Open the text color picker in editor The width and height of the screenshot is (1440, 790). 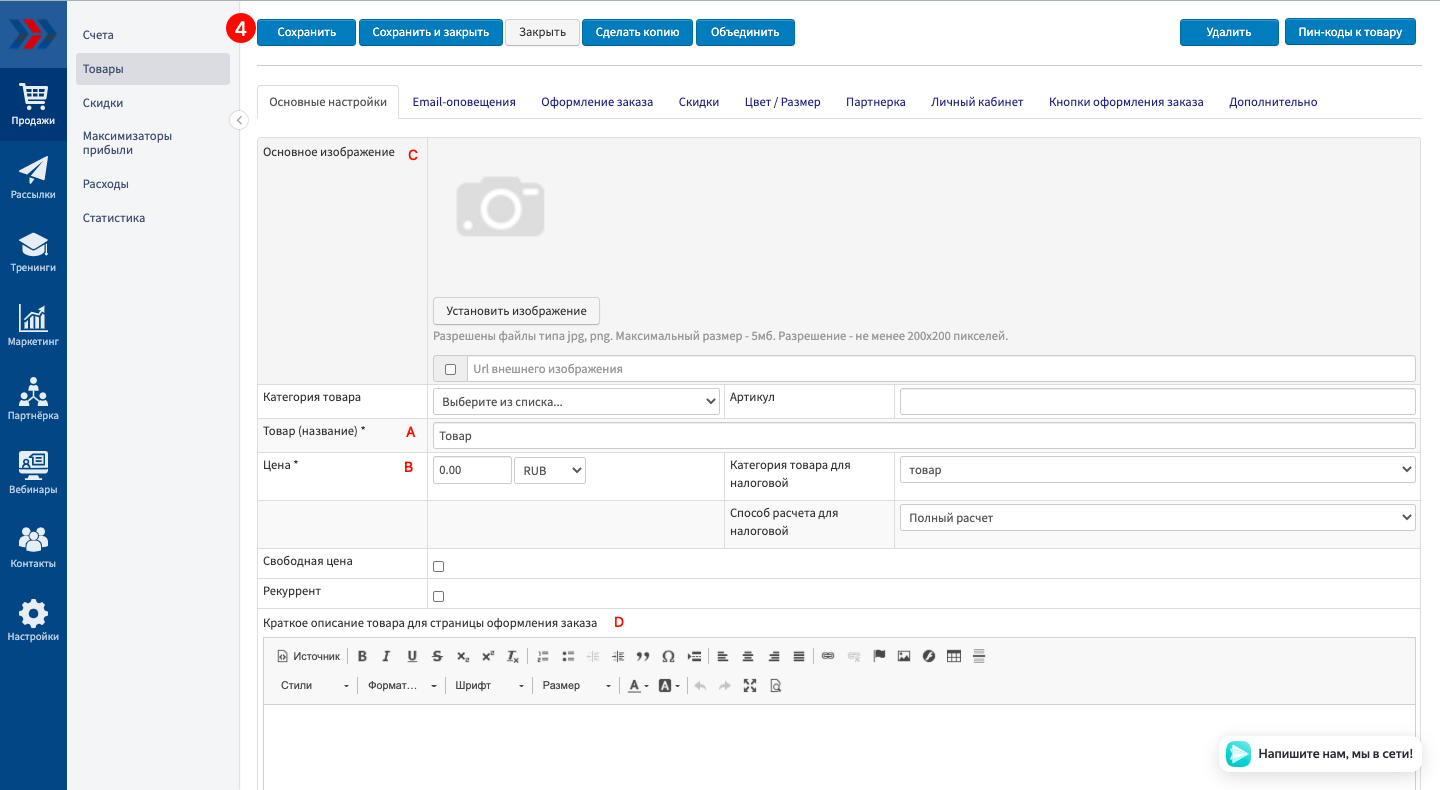click(x=636, y=686)
